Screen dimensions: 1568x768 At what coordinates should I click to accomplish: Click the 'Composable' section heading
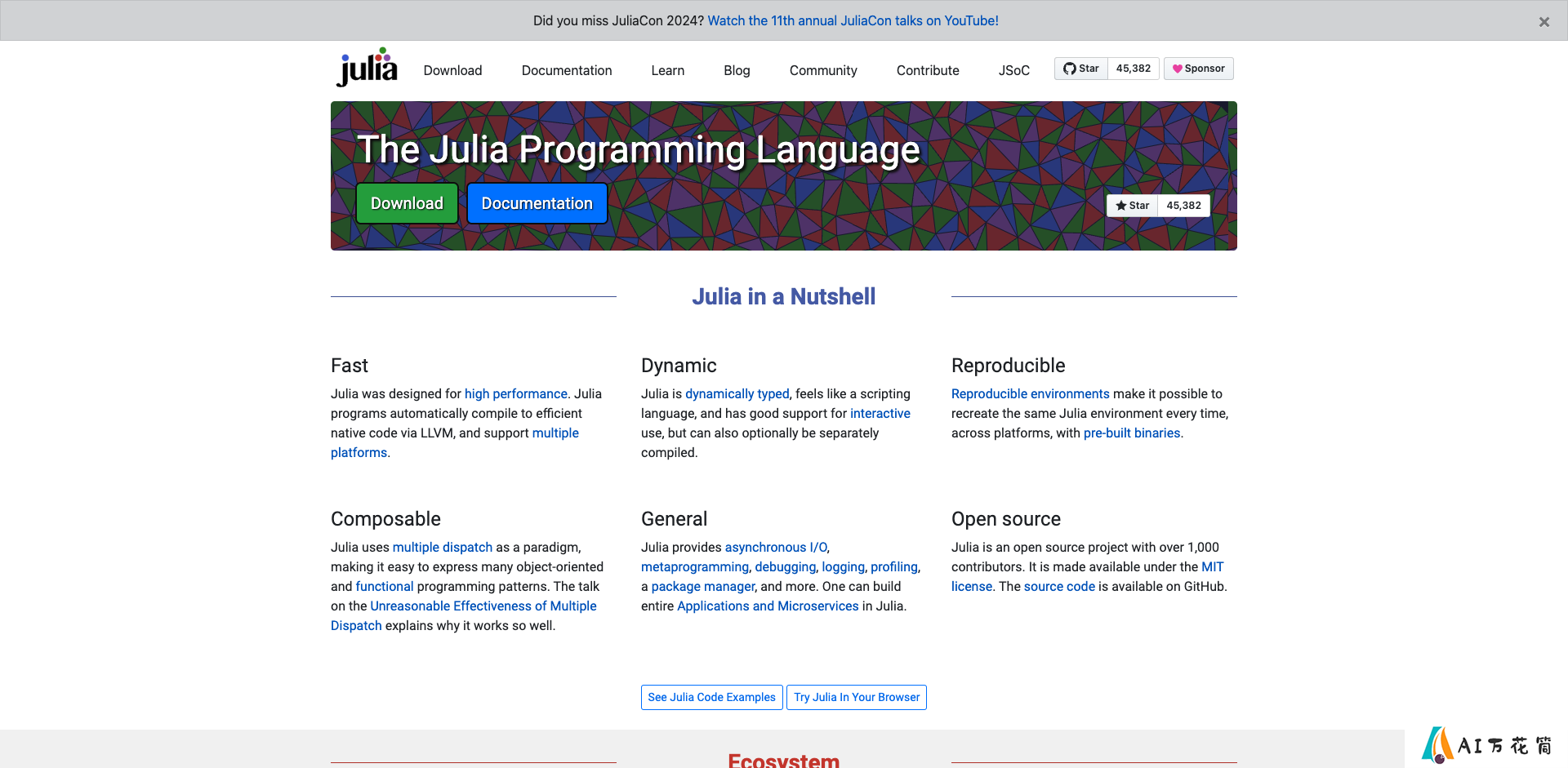[x=385, y=519]
